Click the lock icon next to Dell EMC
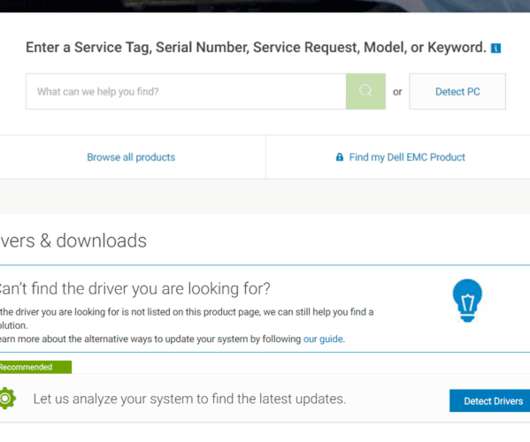The width and height of the screenshot is (530, 442). (340, 157)
